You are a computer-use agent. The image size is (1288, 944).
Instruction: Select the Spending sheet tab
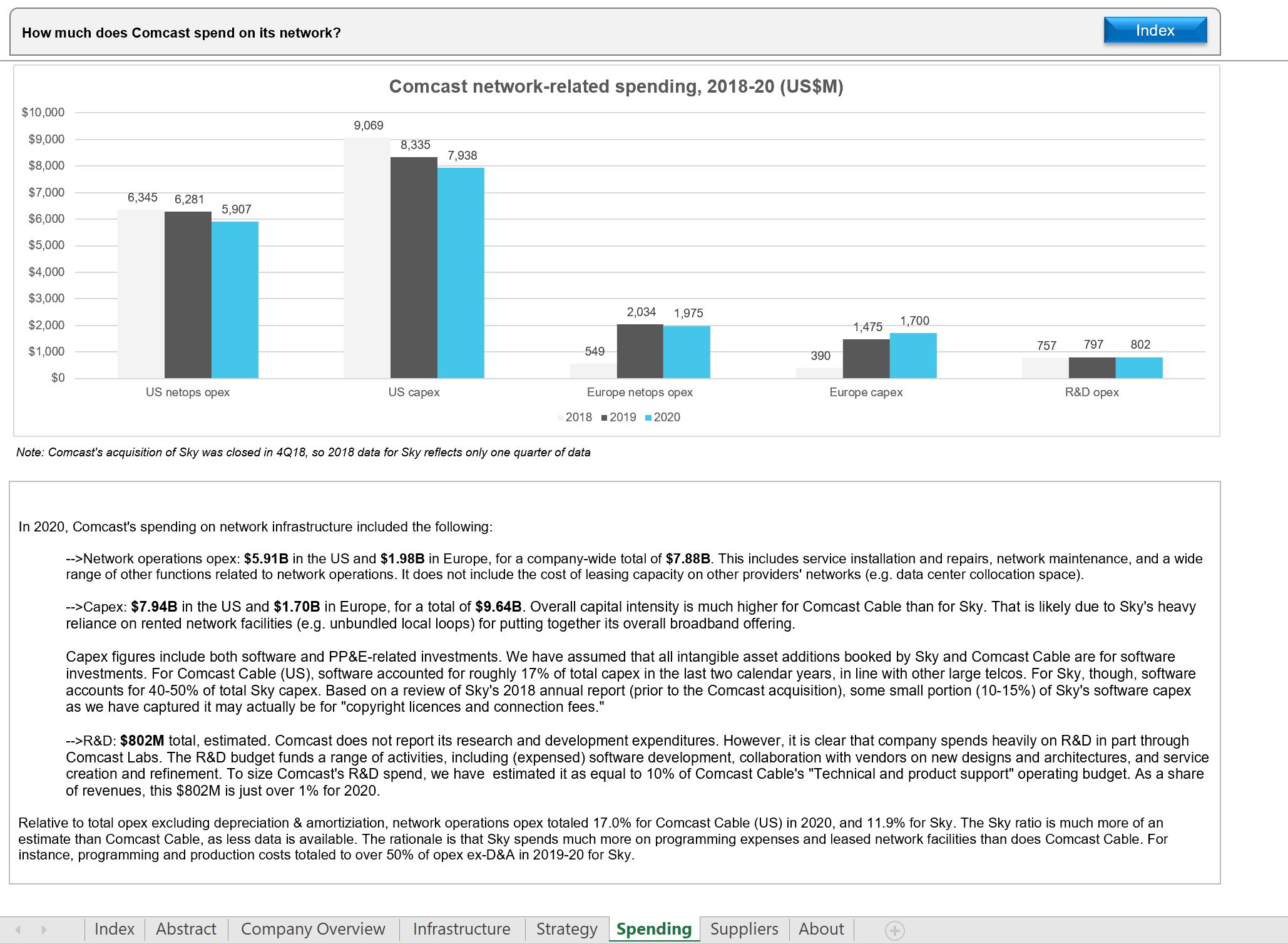tap(653, 929)
